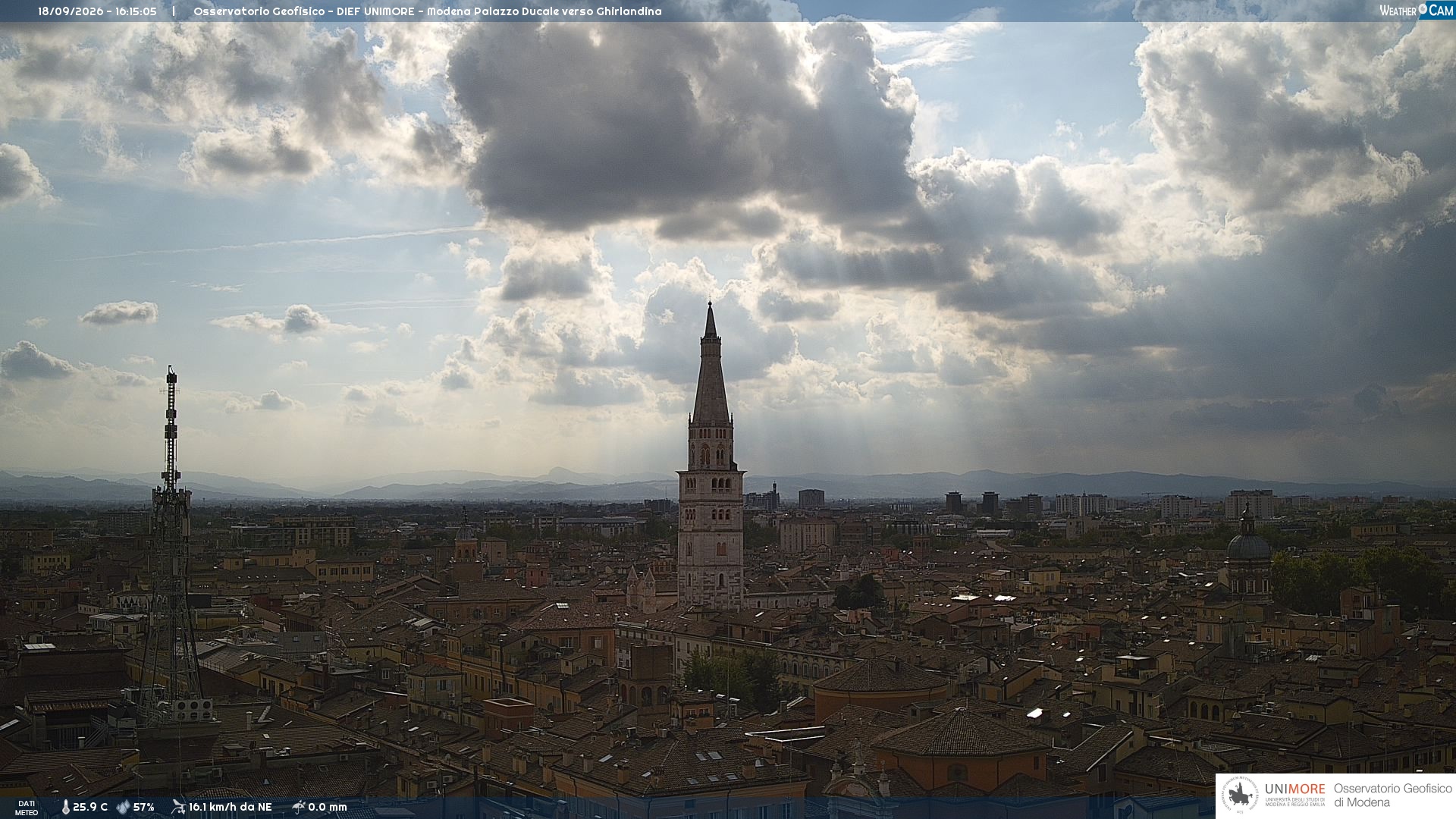Click the rain umbrella precipitation icon
This screenshot has height=819, width=1456.
pos(299,807)
